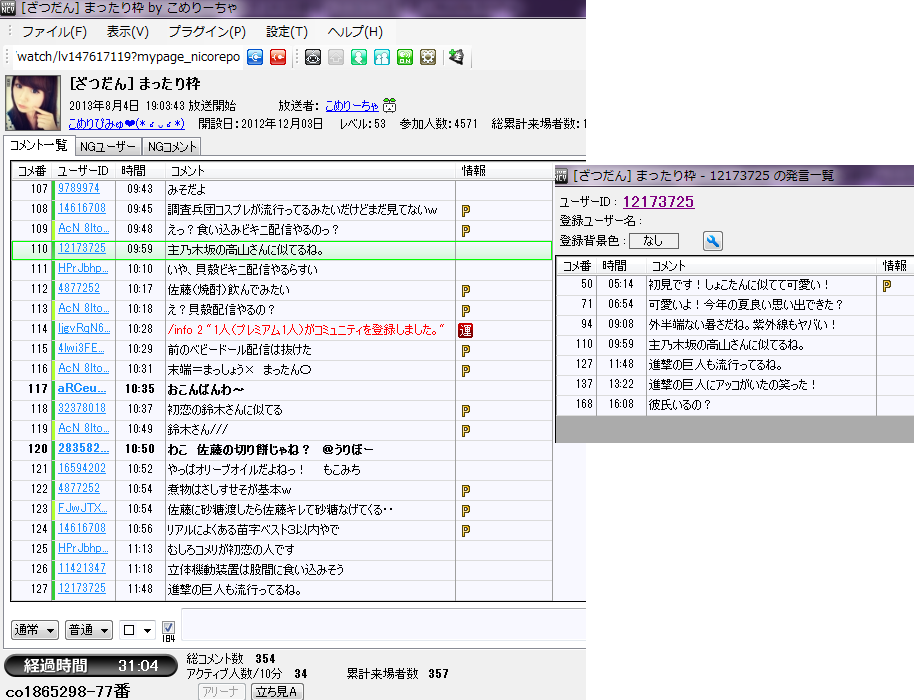Open the こめりぴみゅ community link

point(126,124)
